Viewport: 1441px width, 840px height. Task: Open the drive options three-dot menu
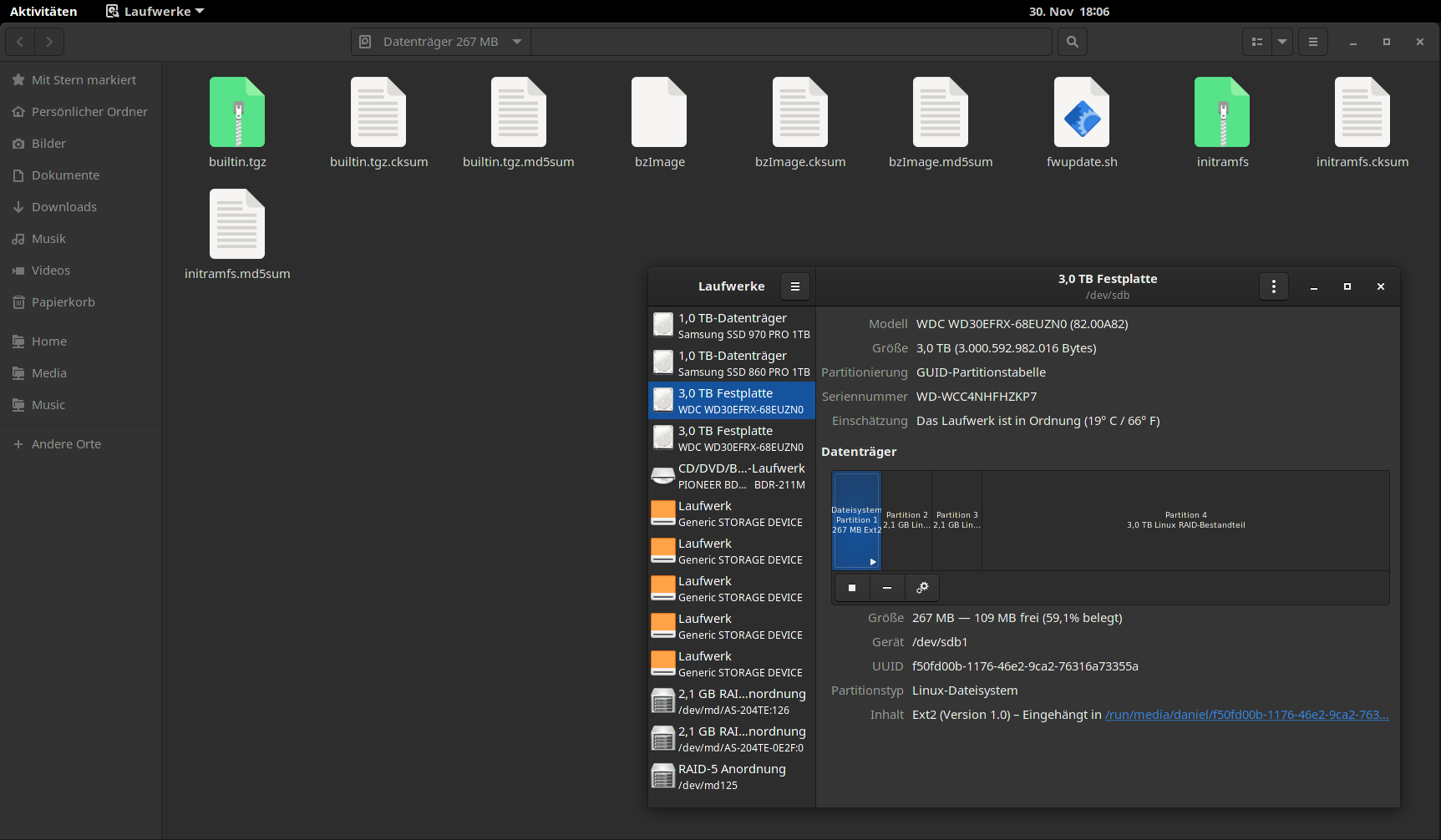(x=1273, y=286)
